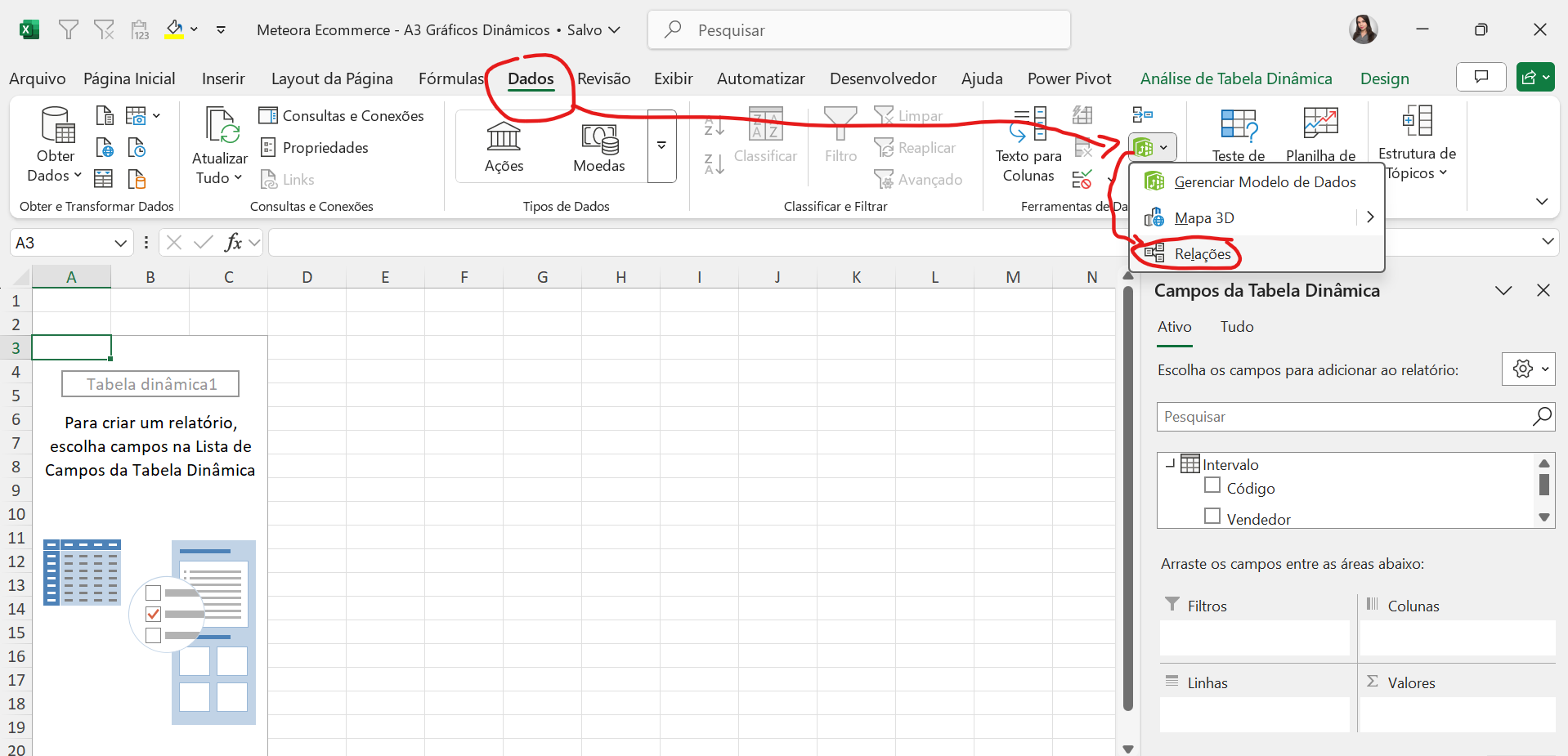
Task: Click the green Share button
Action: pyautogui.click(x=1534, y=78)
